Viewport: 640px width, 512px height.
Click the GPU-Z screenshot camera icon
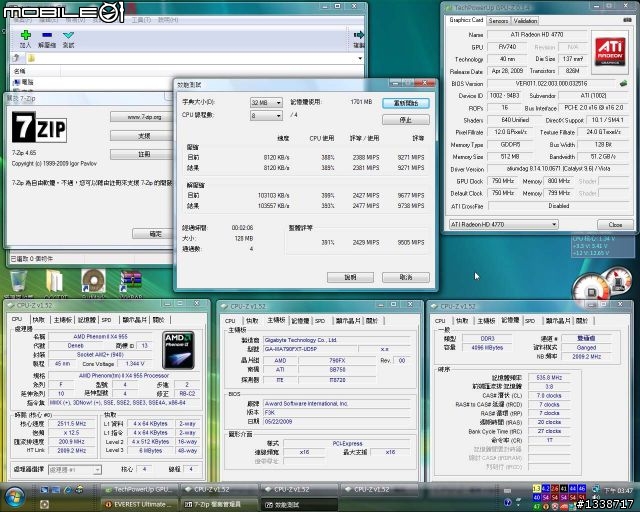click(x=627, y=20)
